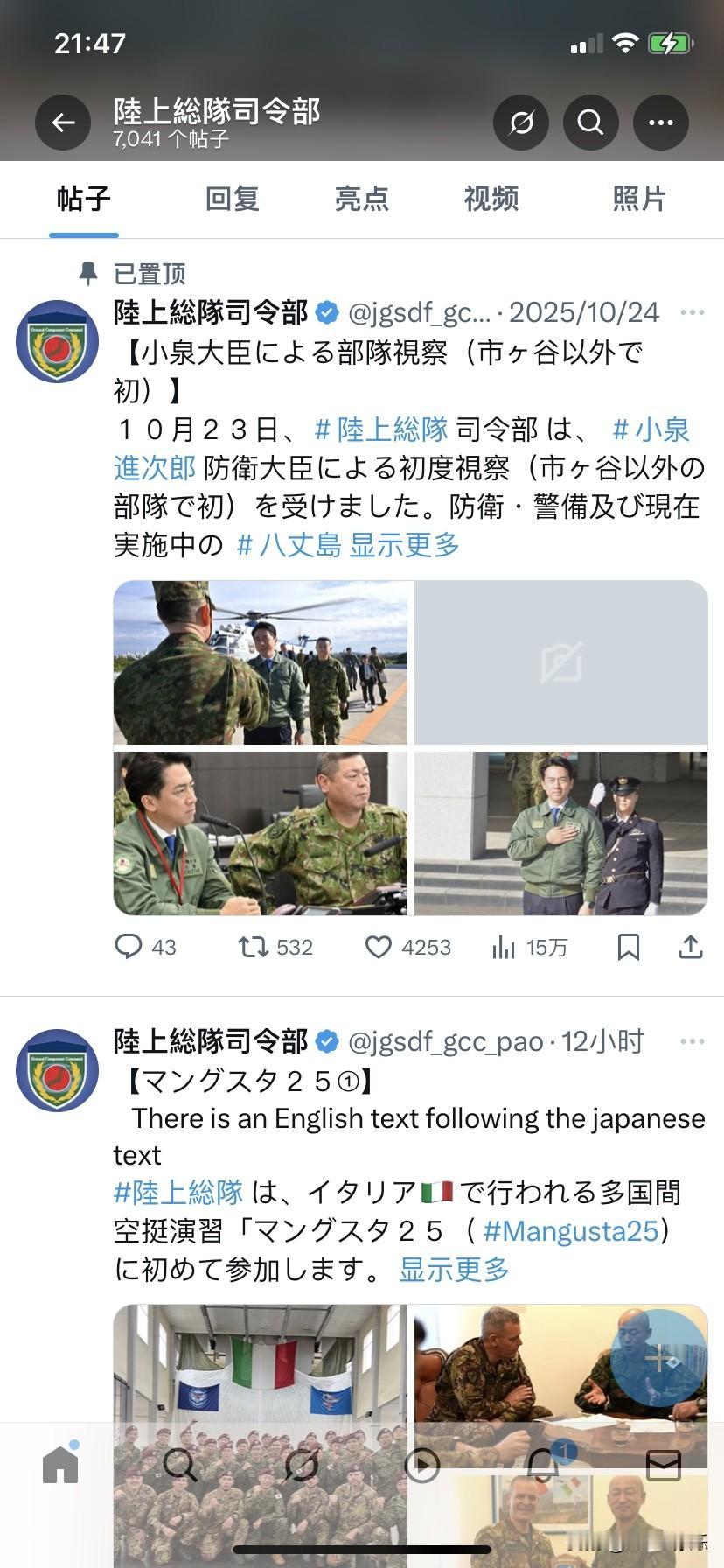Switch to the 照片 tab

(638, 199)
